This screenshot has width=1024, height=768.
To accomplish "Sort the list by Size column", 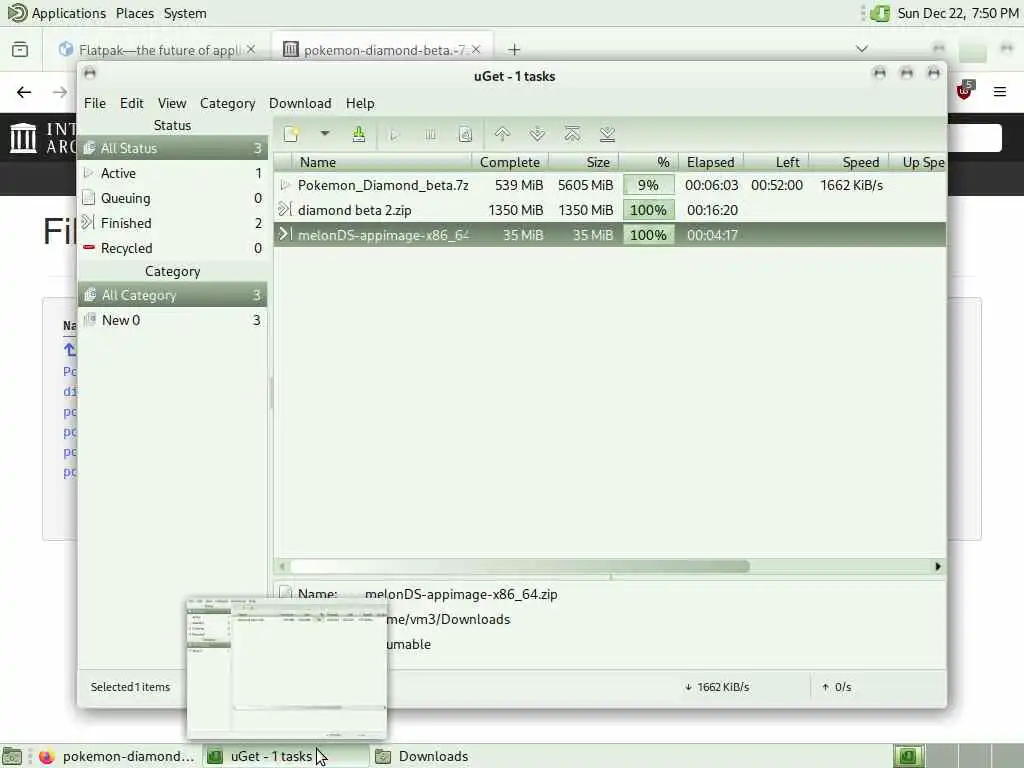I will 584,162.
